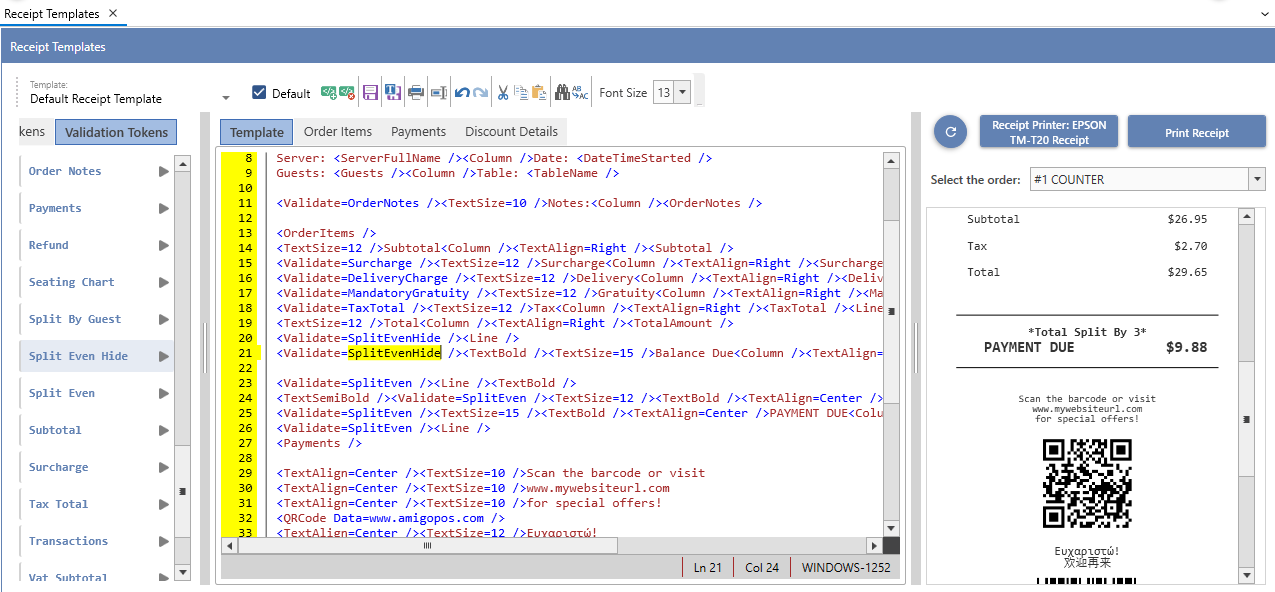
Task: Cut selected text with the scissors icon
Action: (x=503, y=93)
